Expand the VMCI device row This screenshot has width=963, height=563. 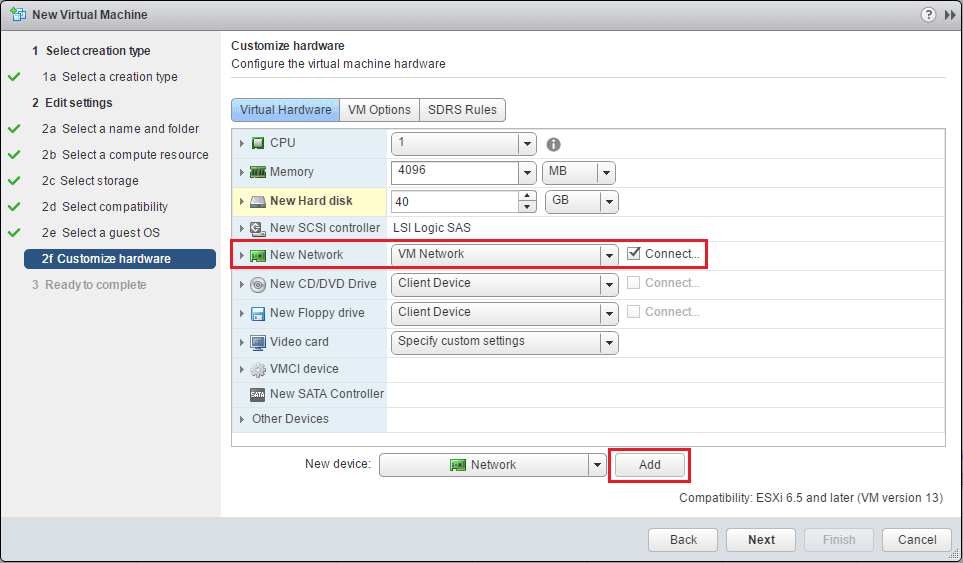(x=242, y=370)
